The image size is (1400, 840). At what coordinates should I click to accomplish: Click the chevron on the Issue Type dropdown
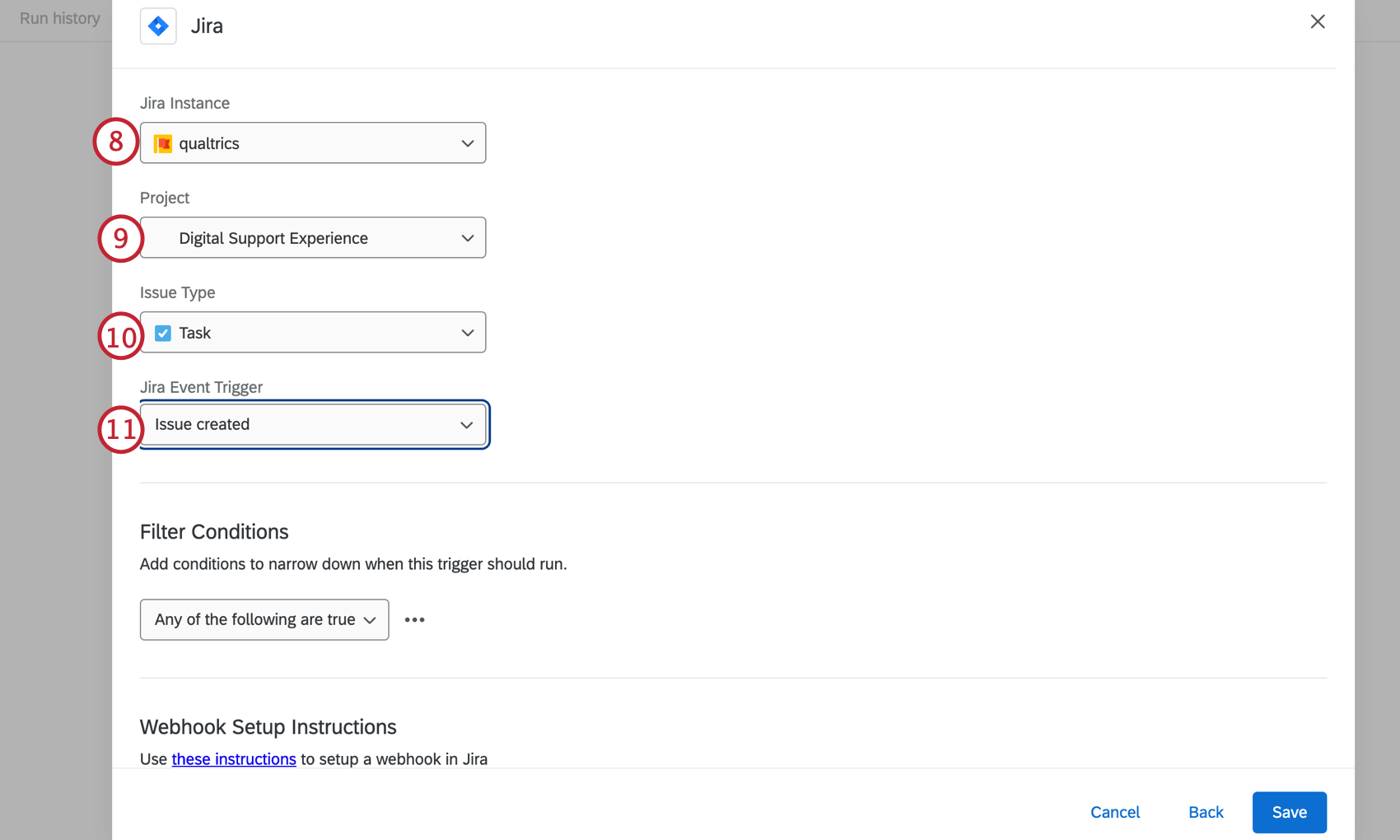468,332
